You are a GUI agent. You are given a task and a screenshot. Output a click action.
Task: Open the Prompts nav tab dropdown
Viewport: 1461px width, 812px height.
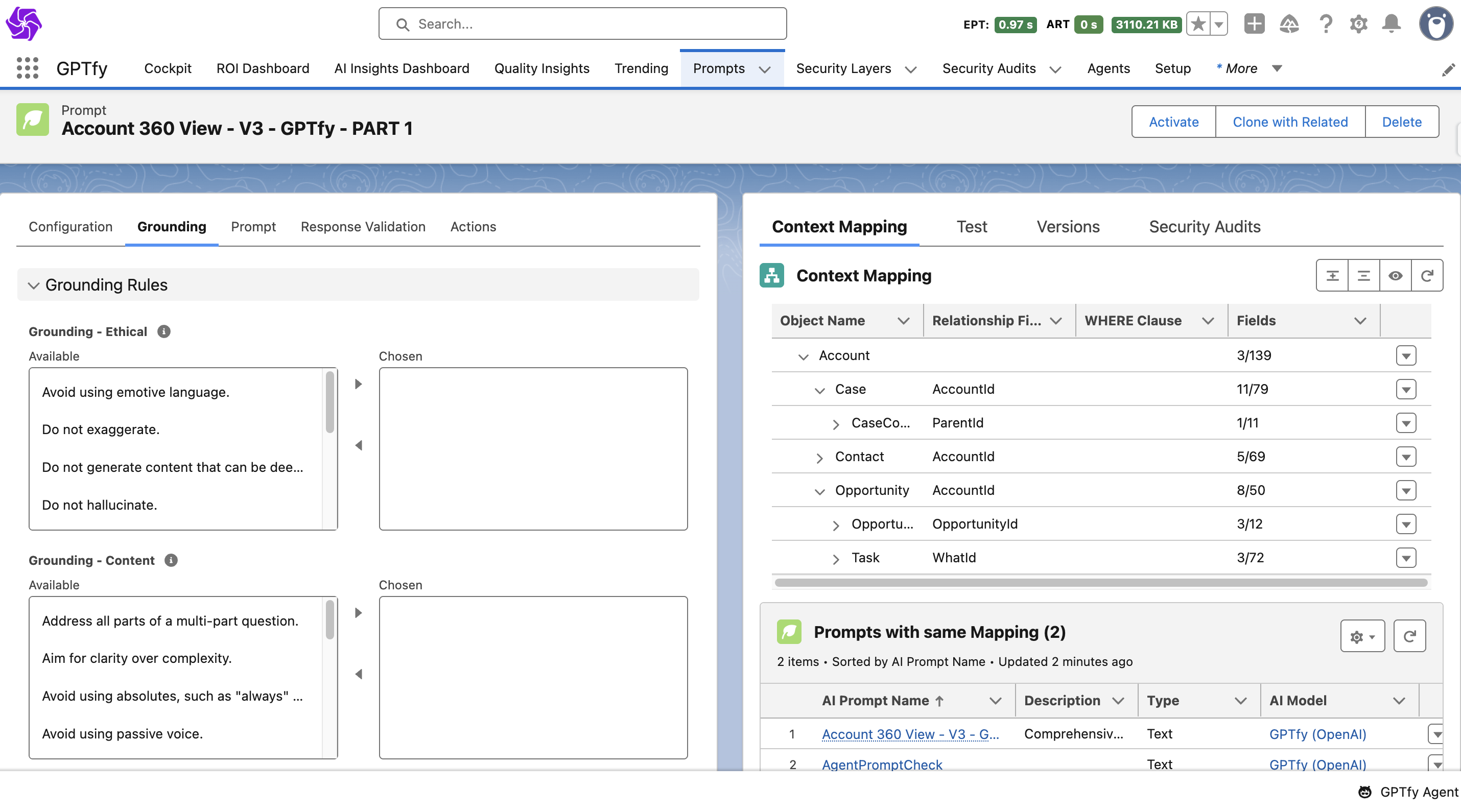pyautogui.click(x=765, y=69)
